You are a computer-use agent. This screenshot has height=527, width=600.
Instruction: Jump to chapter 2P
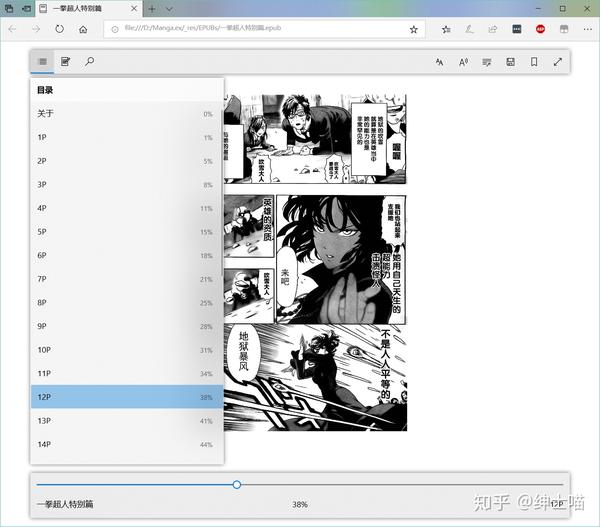[x=127, y=161]
